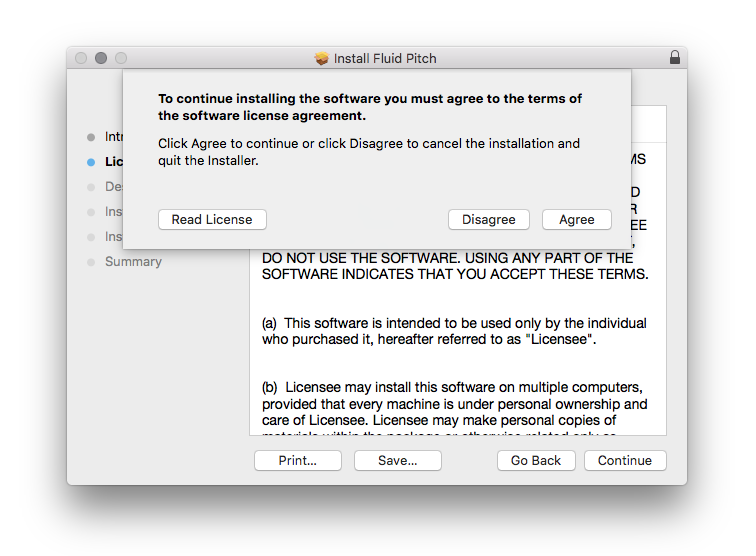Screen dimensions: 756x556
Task: Click the 'Click Agree to continue' instruction text
Action: (x=369, y=152)
